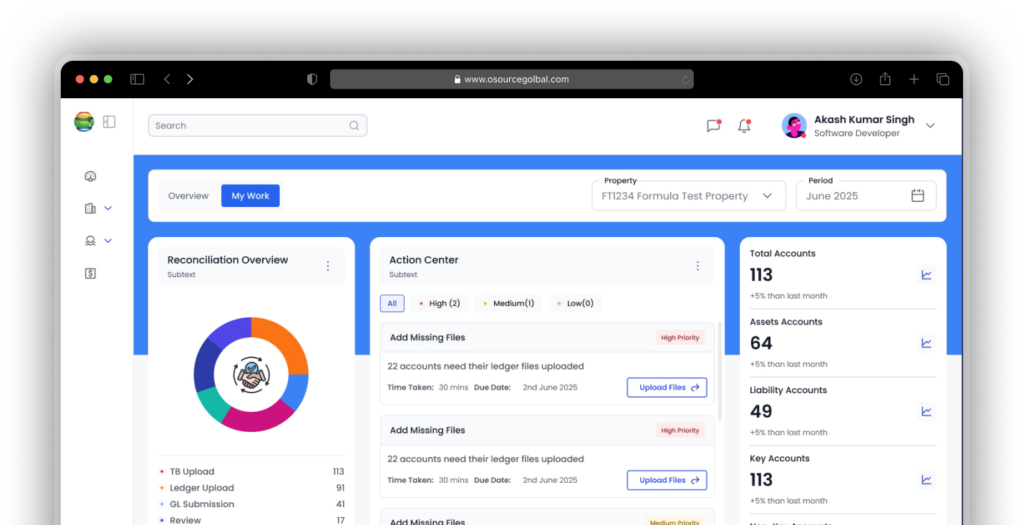Click the Liability Accounts trend chart icon
This screenshot has width=1024, height=525.
[926, 411]
